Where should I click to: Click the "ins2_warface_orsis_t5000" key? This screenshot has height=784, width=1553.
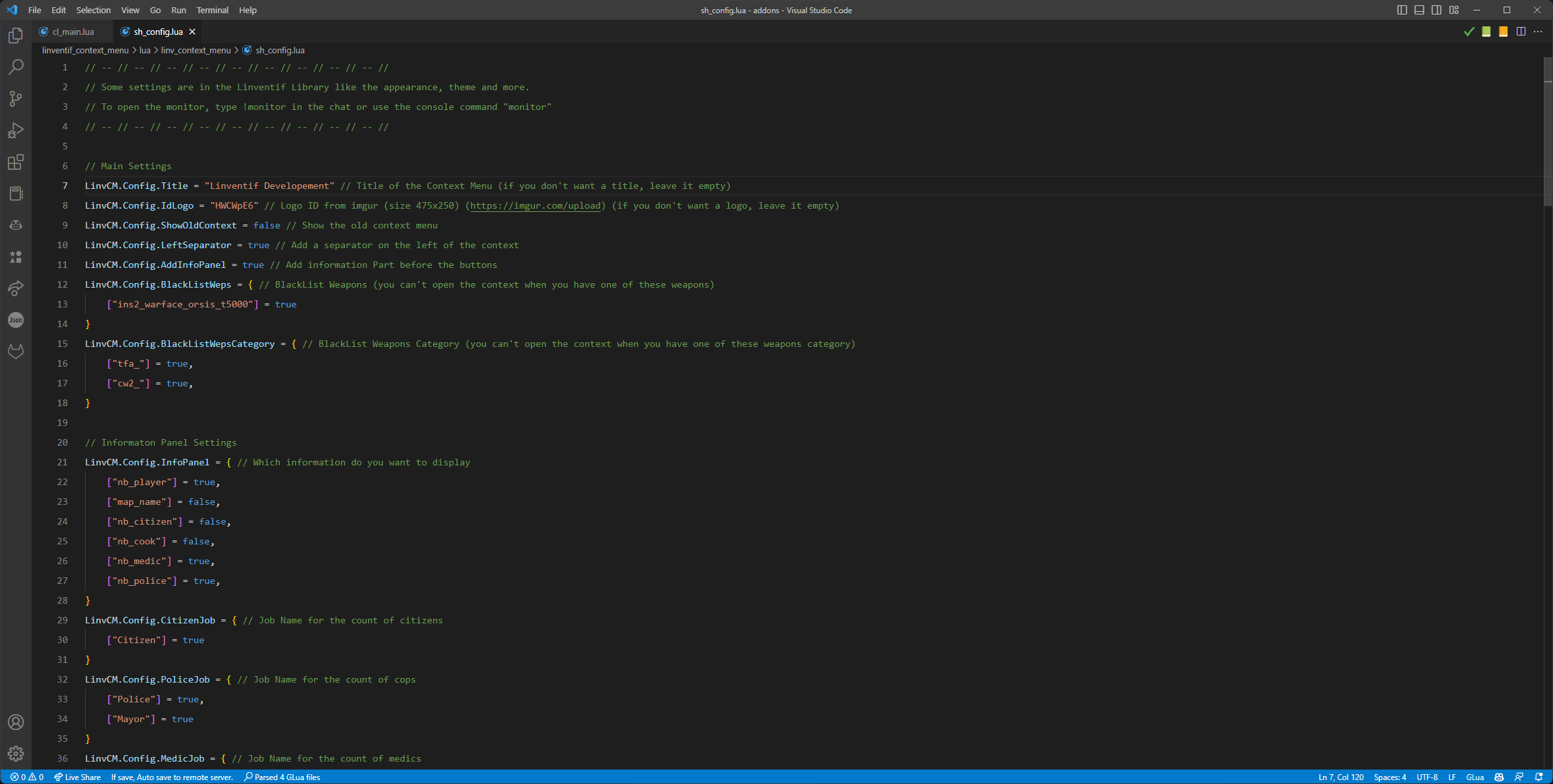[x=183, y=305]
